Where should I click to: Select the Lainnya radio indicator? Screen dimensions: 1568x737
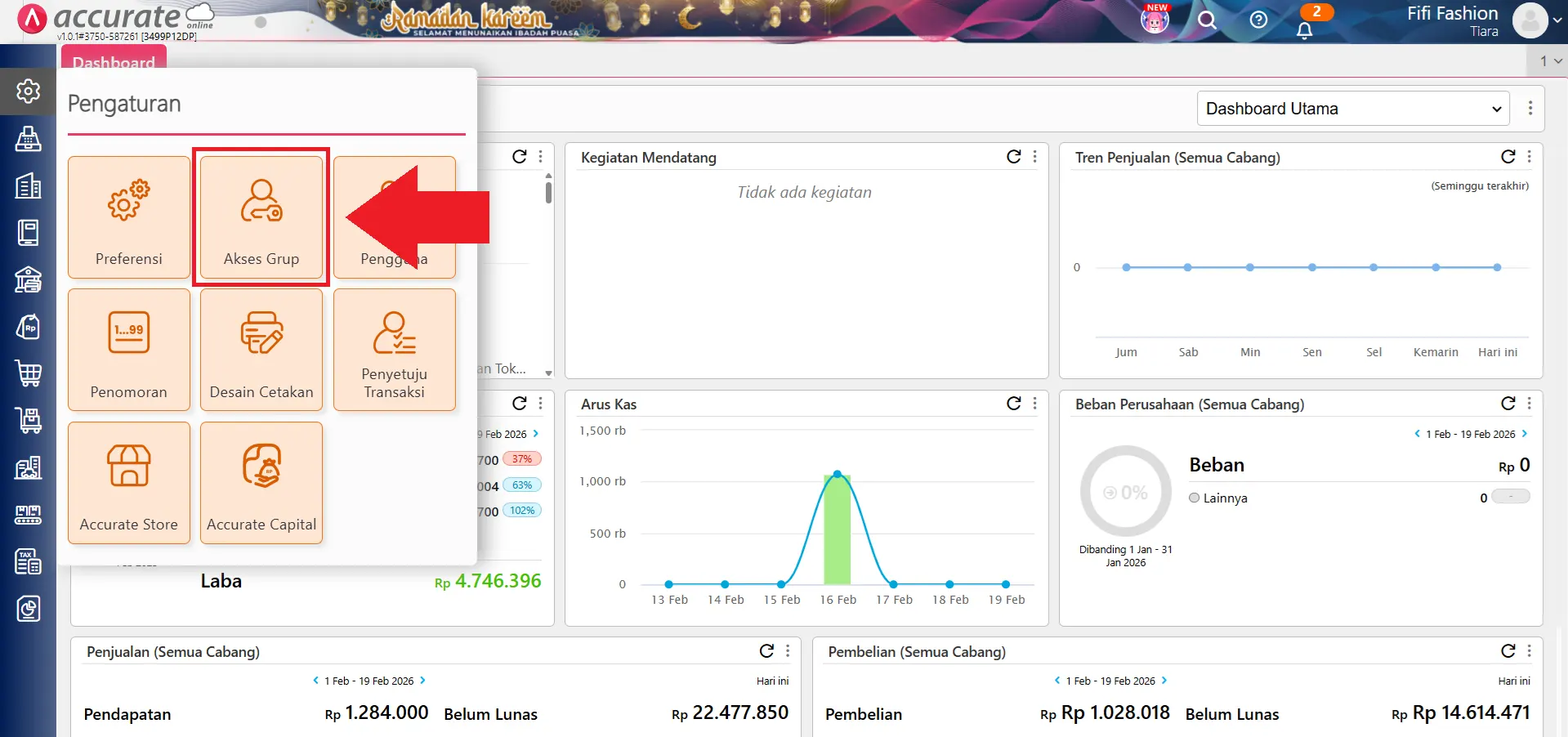tap(1194, 498)
